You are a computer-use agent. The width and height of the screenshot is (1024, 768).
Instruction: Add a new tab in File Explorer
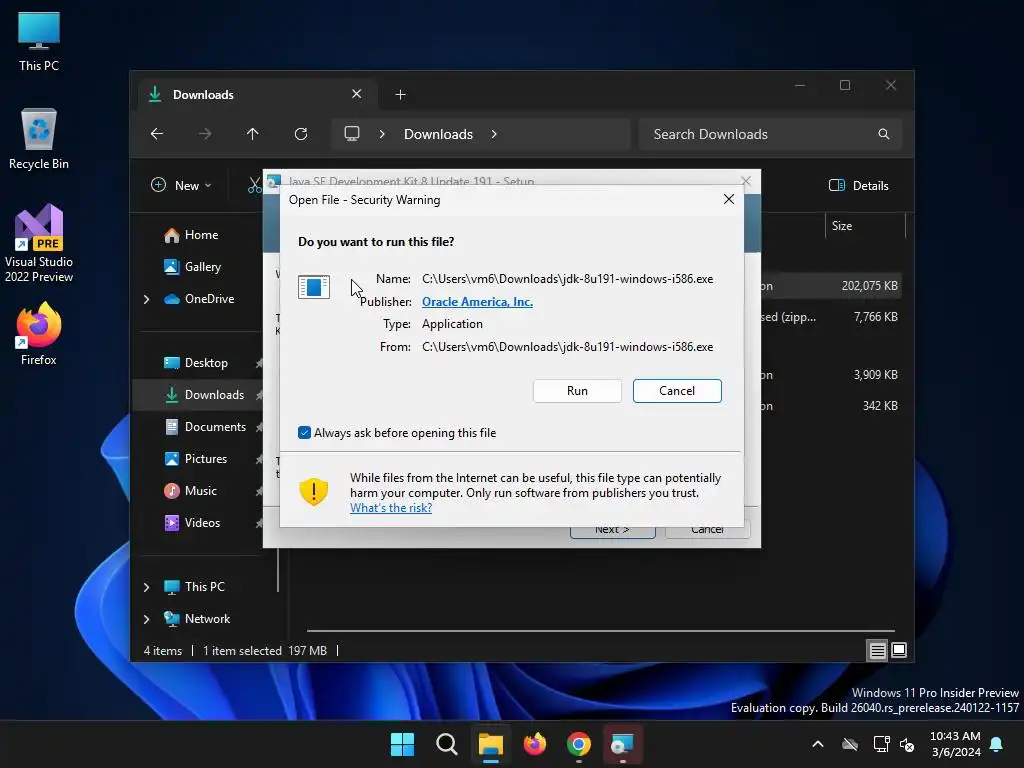click(400, 95)
